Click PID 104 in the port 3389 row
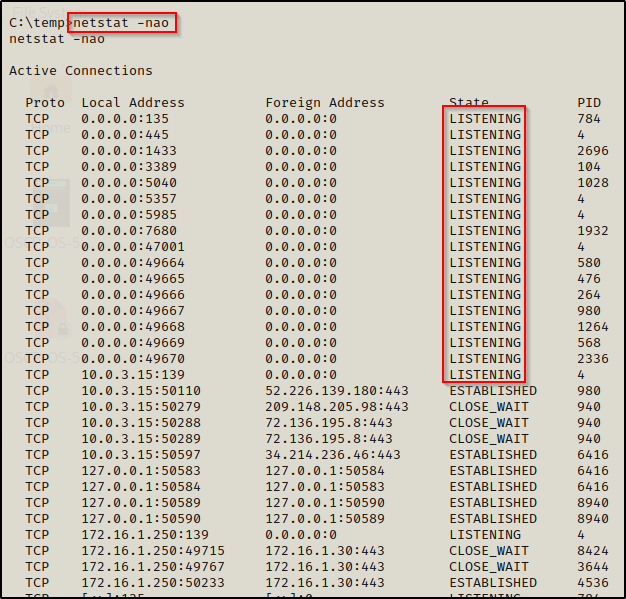The height and width of the screenshot is (599, 626). click(589, 167)
